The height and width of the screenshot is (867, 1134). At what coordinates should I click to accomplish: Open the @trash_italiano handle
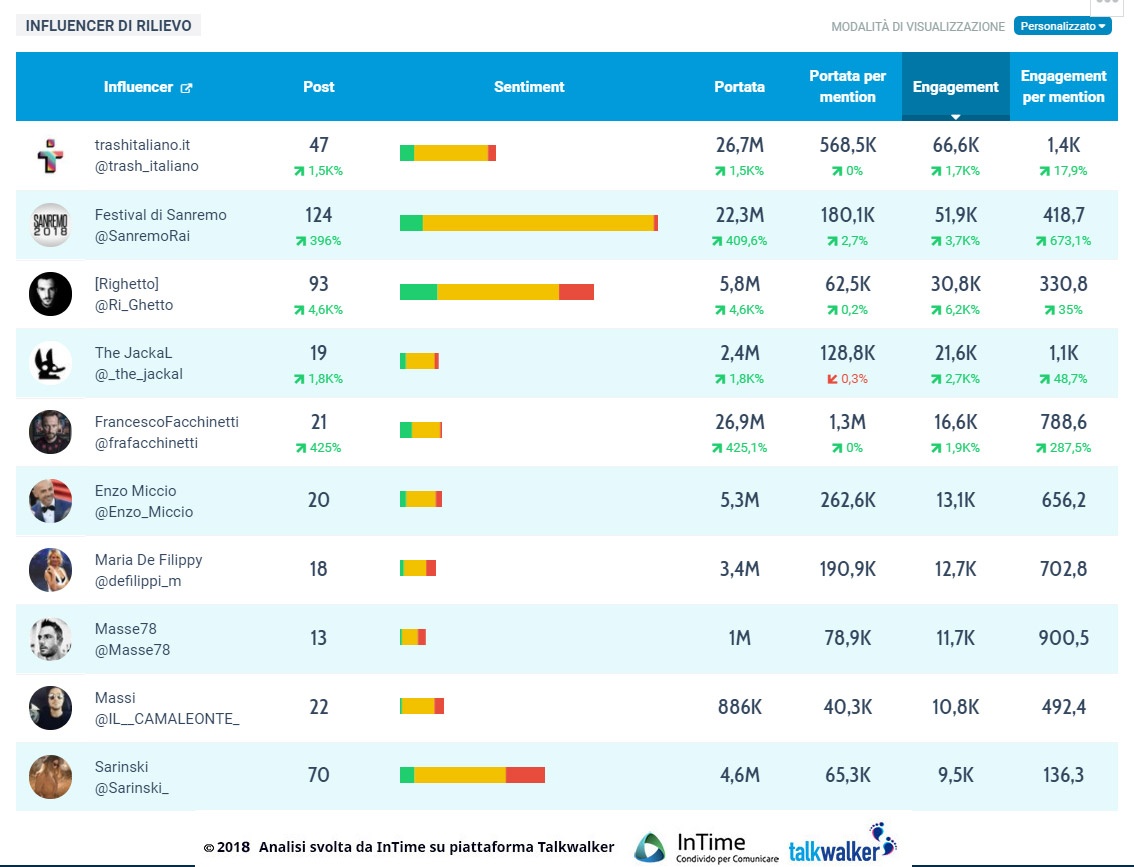tap(147, 166)
